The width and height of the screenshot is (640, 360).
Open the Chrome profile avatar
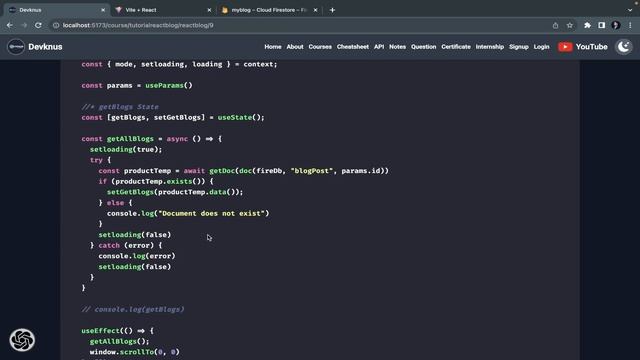pyautogui.click(x=616, y=25)
